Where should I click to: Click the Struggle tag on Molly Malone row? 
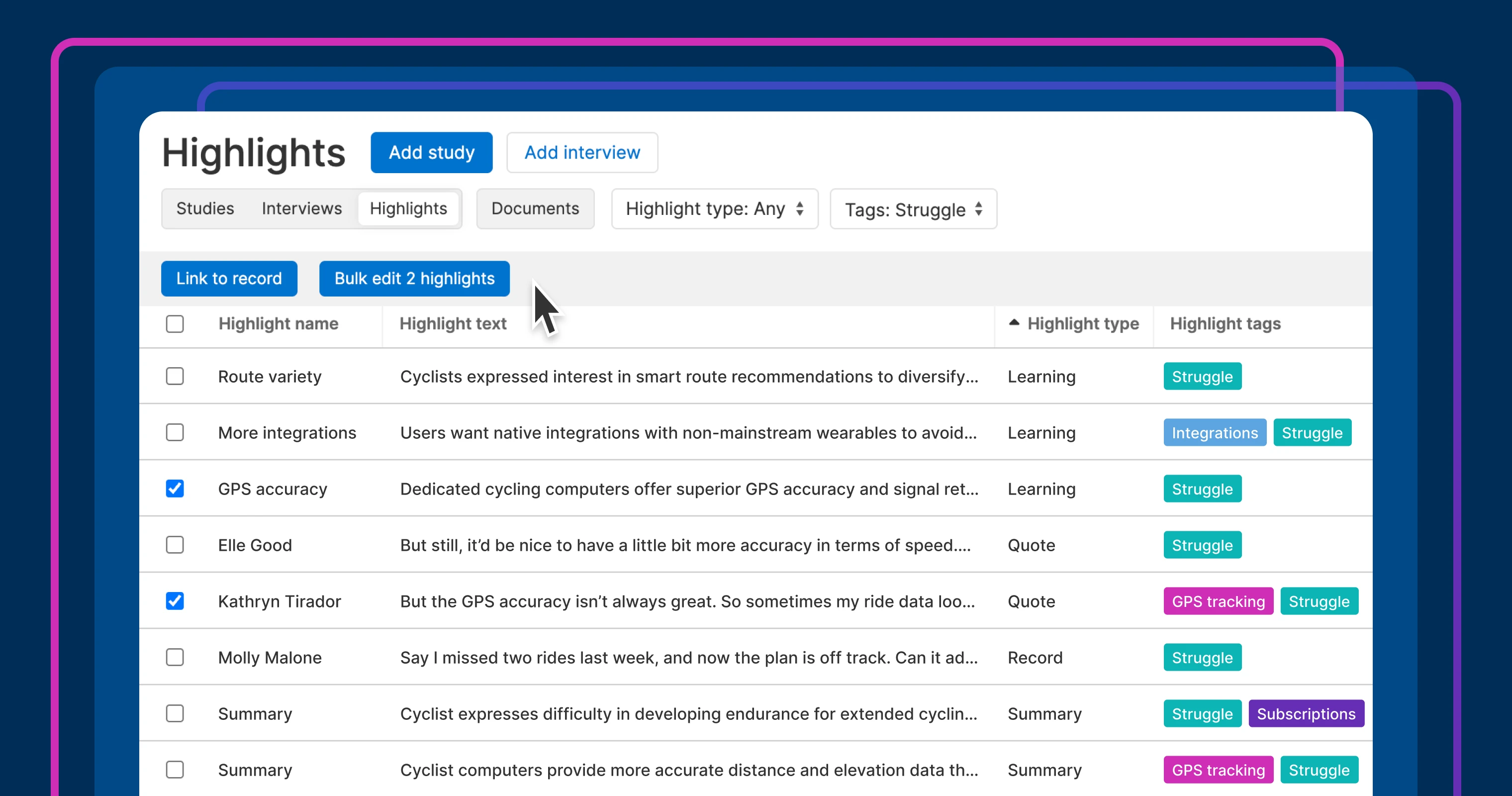1202,658
